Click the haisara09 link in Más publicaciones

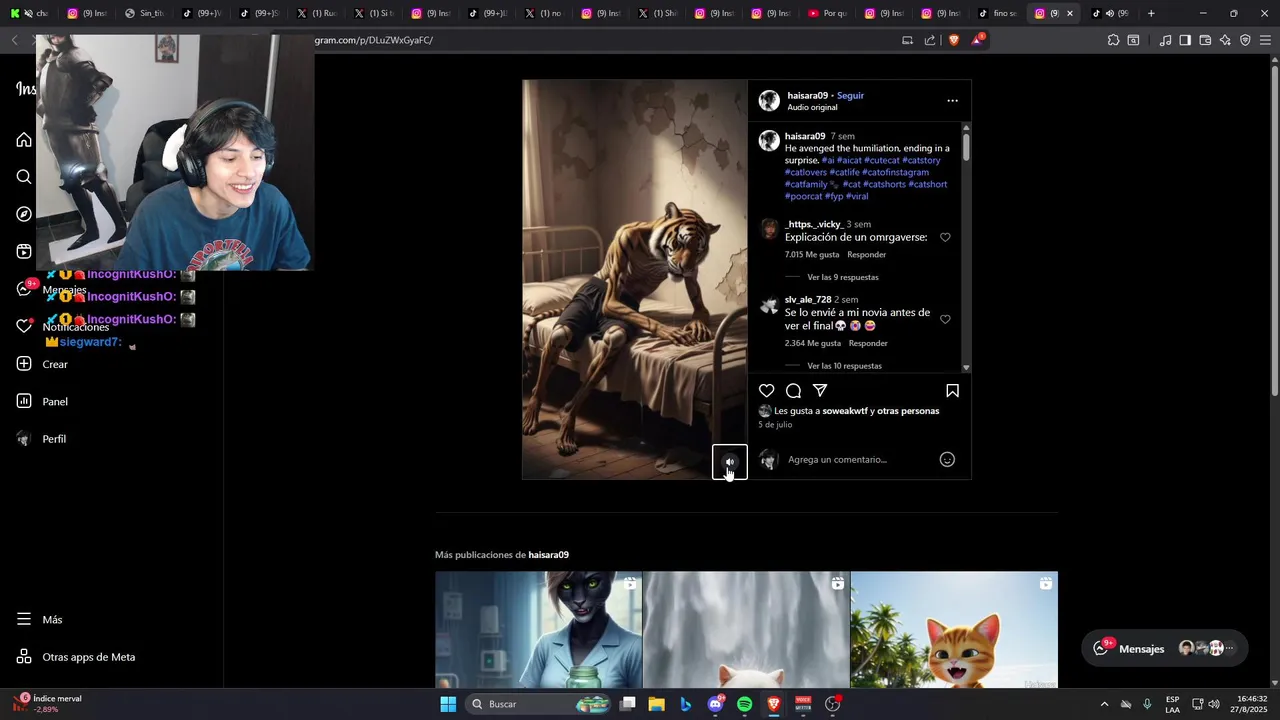[548, 555]
